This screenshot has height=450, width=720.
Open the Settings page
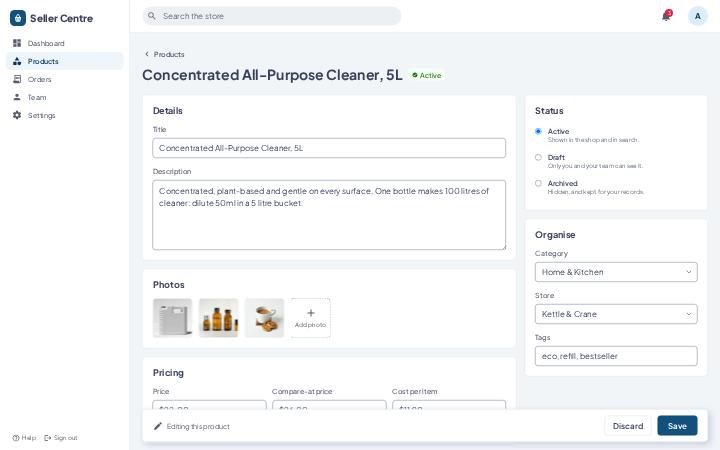(x=65, y=115)
